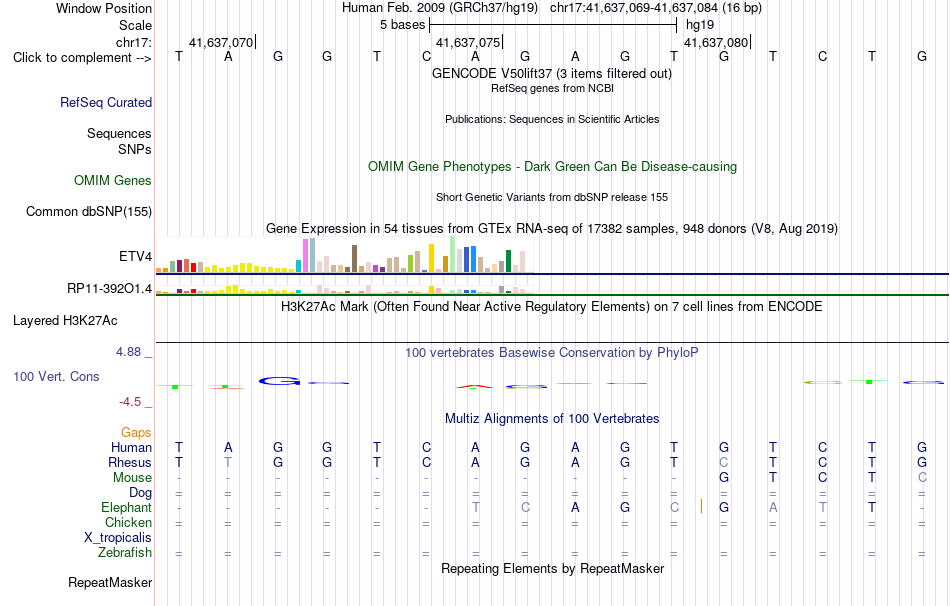Click the 5 bases scale bar
This screenshot has width=950, height=606.
[553, 25]
